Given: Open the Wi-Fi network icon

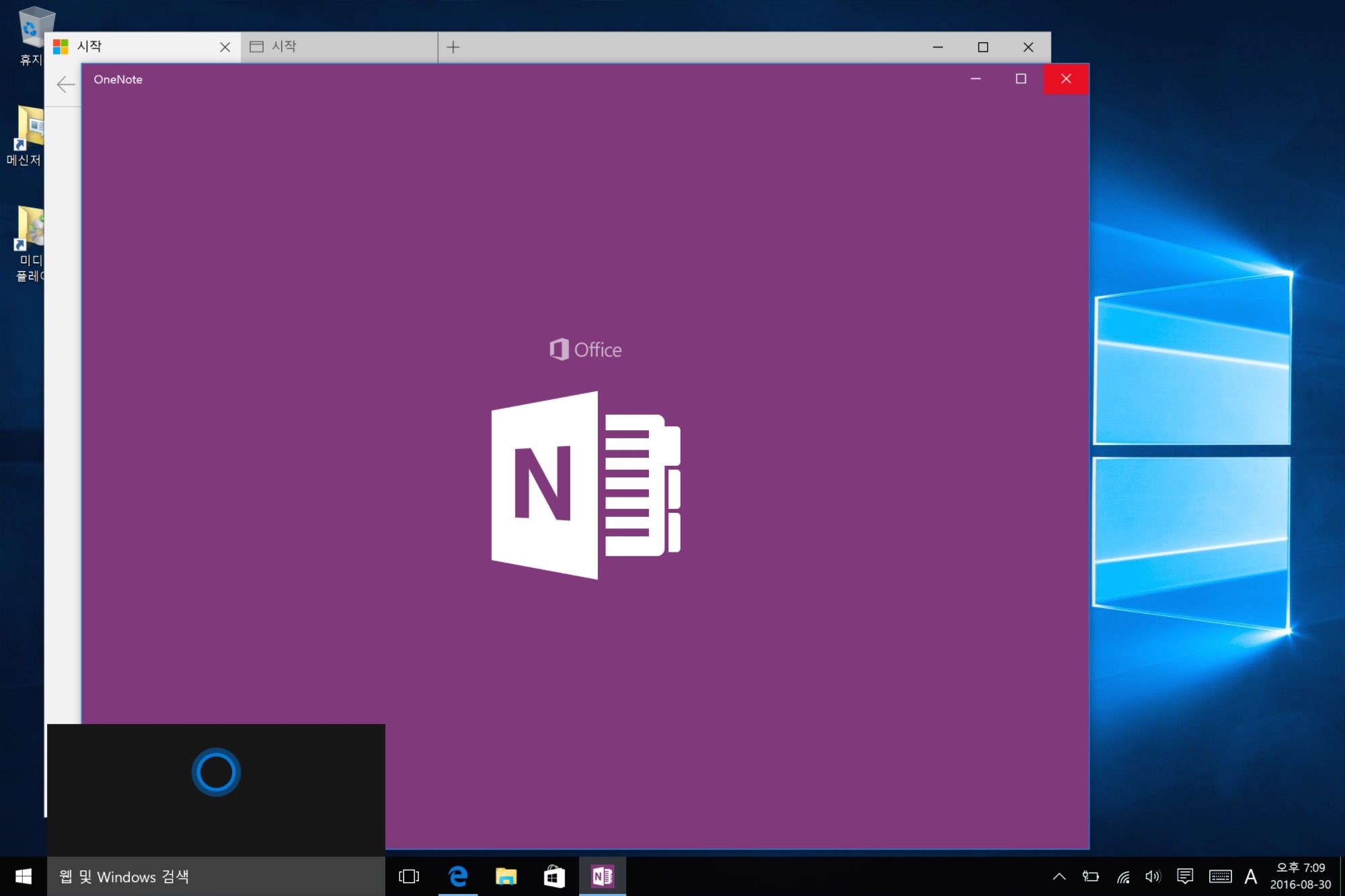Looking at the screenshot, I should (x=1123, y=877).
